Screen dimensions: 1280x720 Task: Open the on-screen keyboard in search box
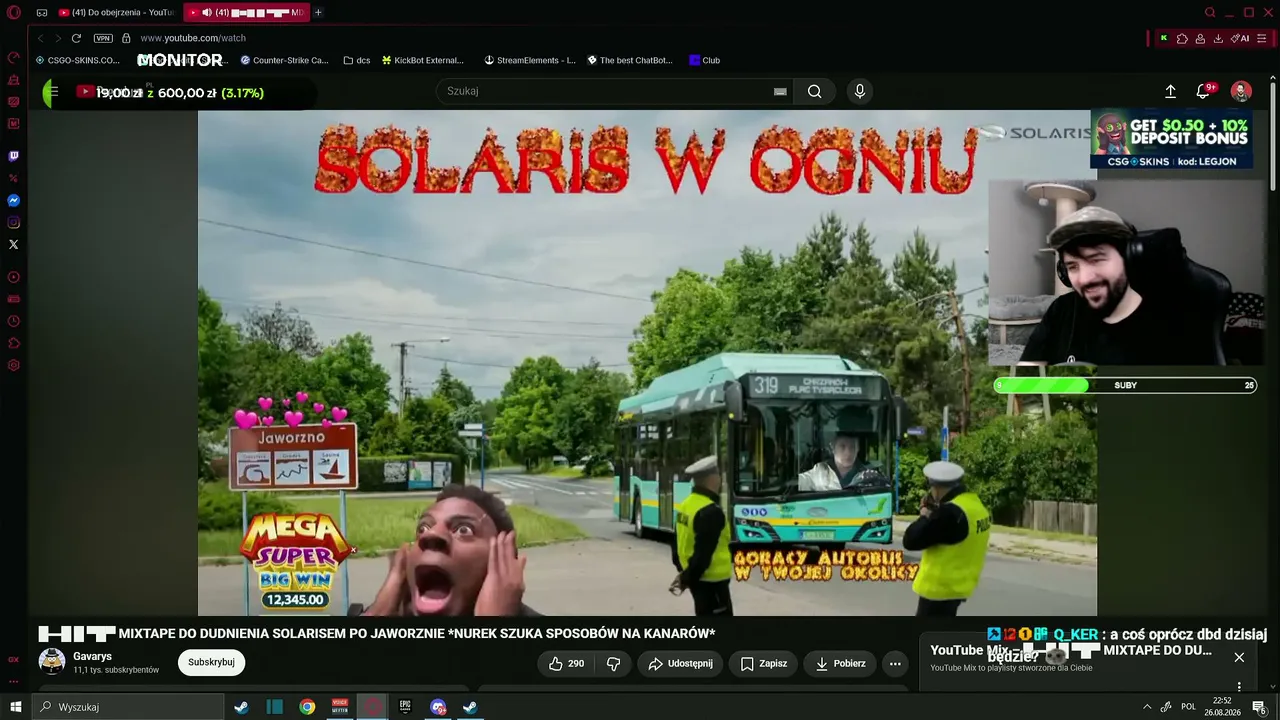(780, 91)
